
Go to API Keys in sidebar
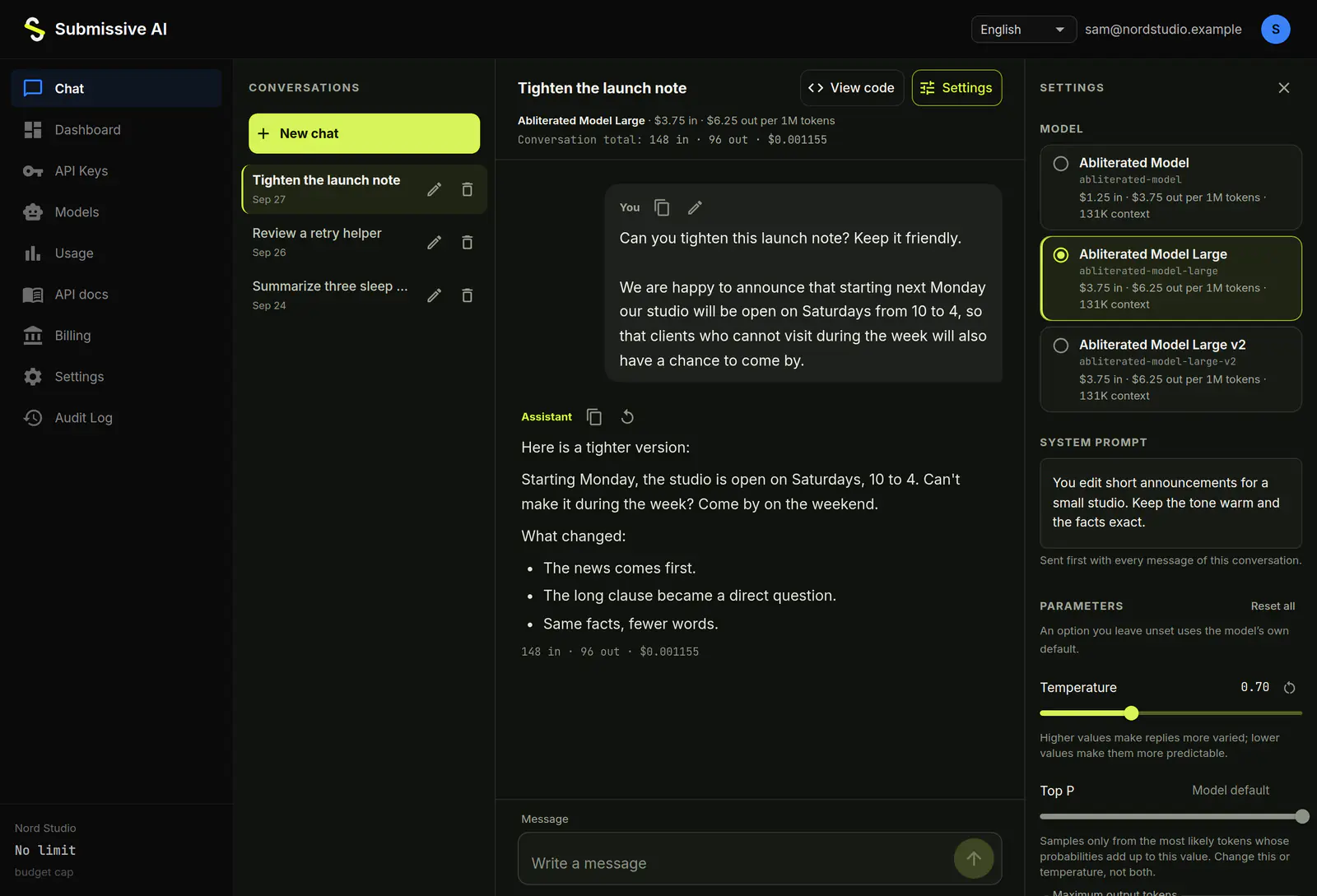click(x=116, y=171)
